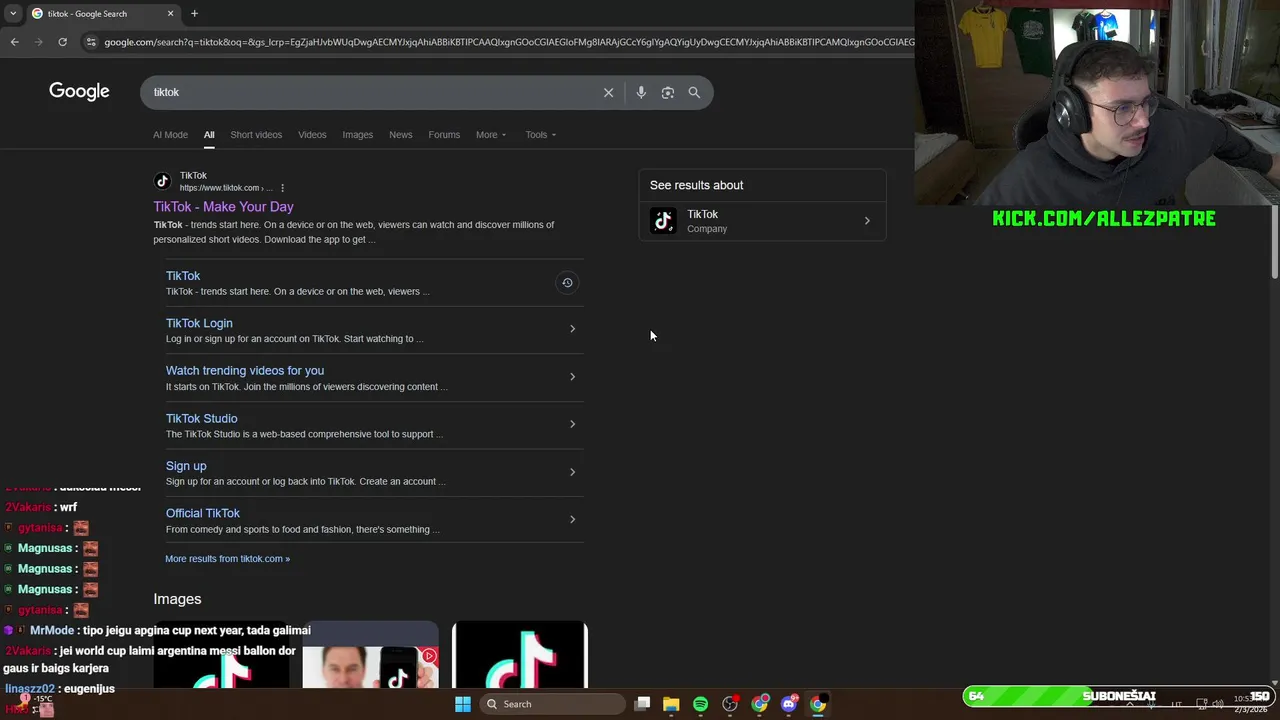Switch to the Videos tab
Viewport: 1280px width, 720px height.
[x=312, y=135]
